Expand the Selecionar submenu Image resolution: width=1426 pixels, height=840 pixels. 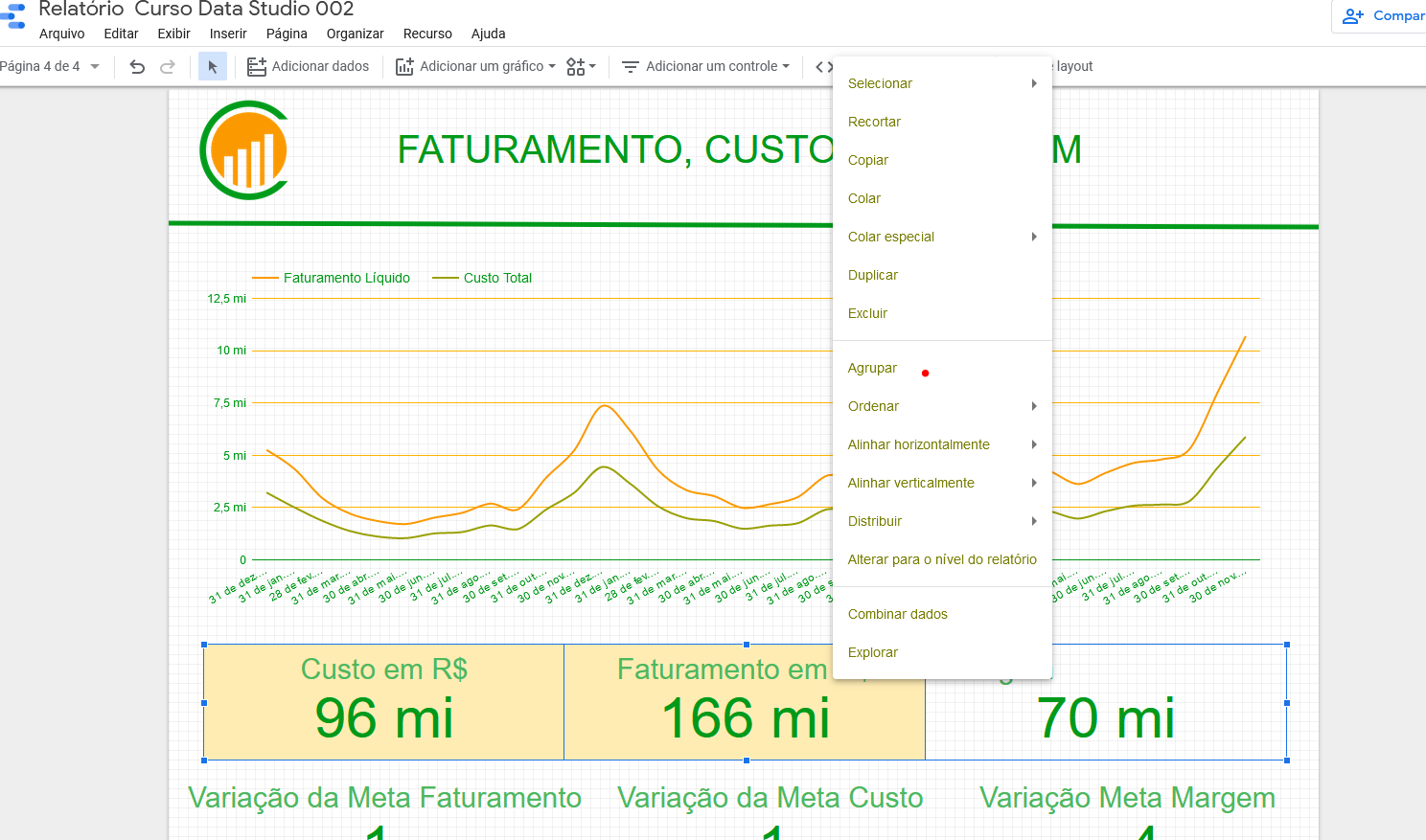click(942, 83)
